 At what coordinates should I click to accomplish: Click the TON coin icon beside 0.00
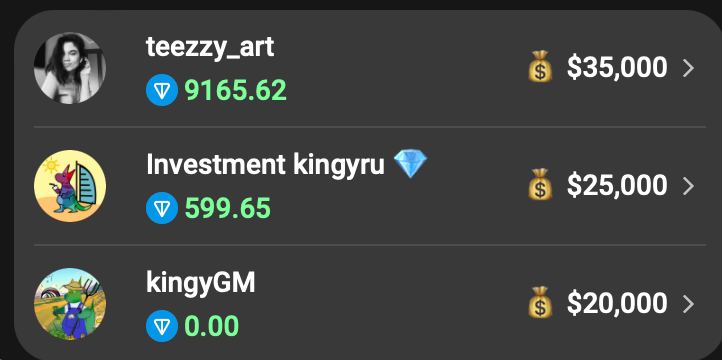tap(162, 326)
